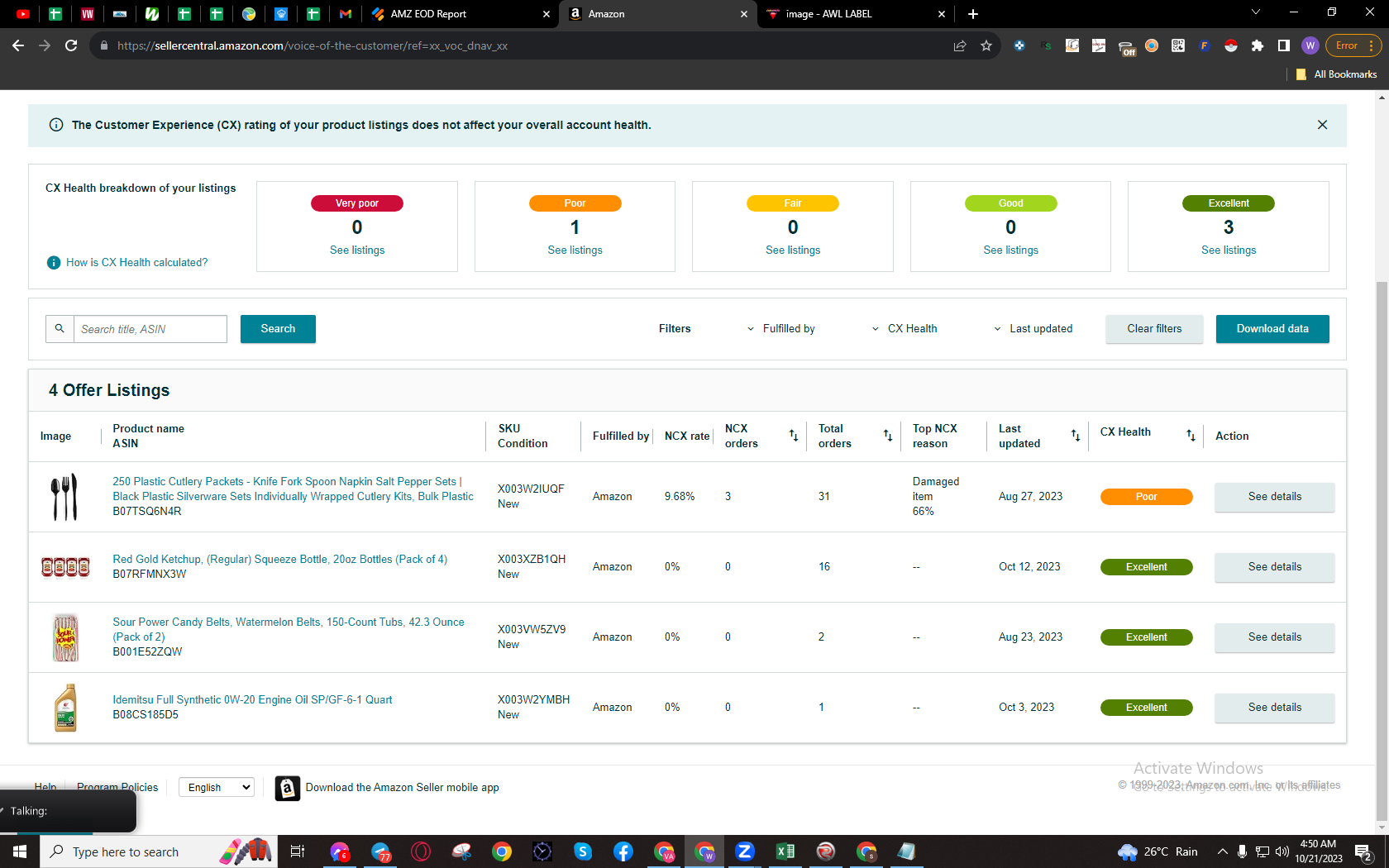Open the Idemitsu Full Synthetic Engine Oil link

tap(252, 700)
